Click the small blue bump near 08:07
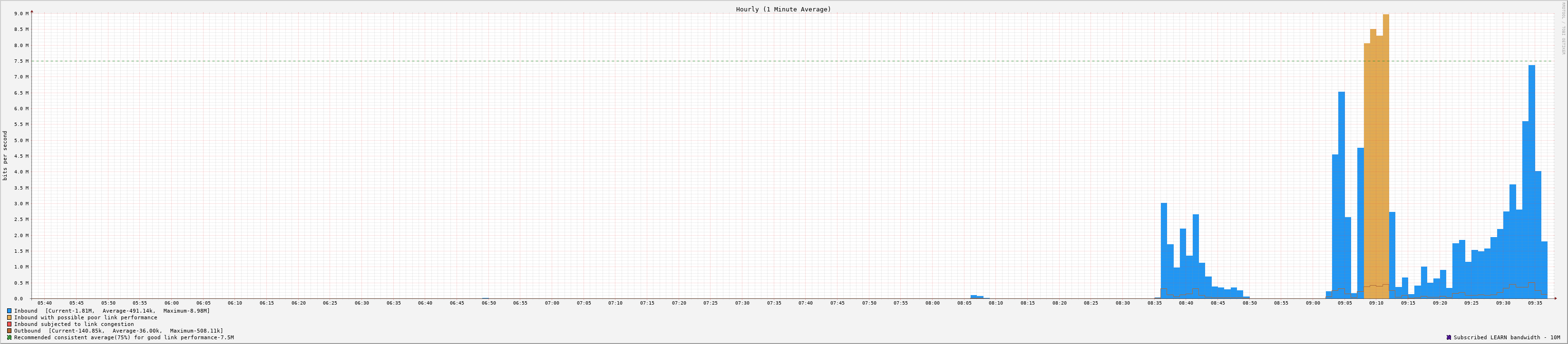Viewport: 1568px width, 344px height. (x=974, y=296)
